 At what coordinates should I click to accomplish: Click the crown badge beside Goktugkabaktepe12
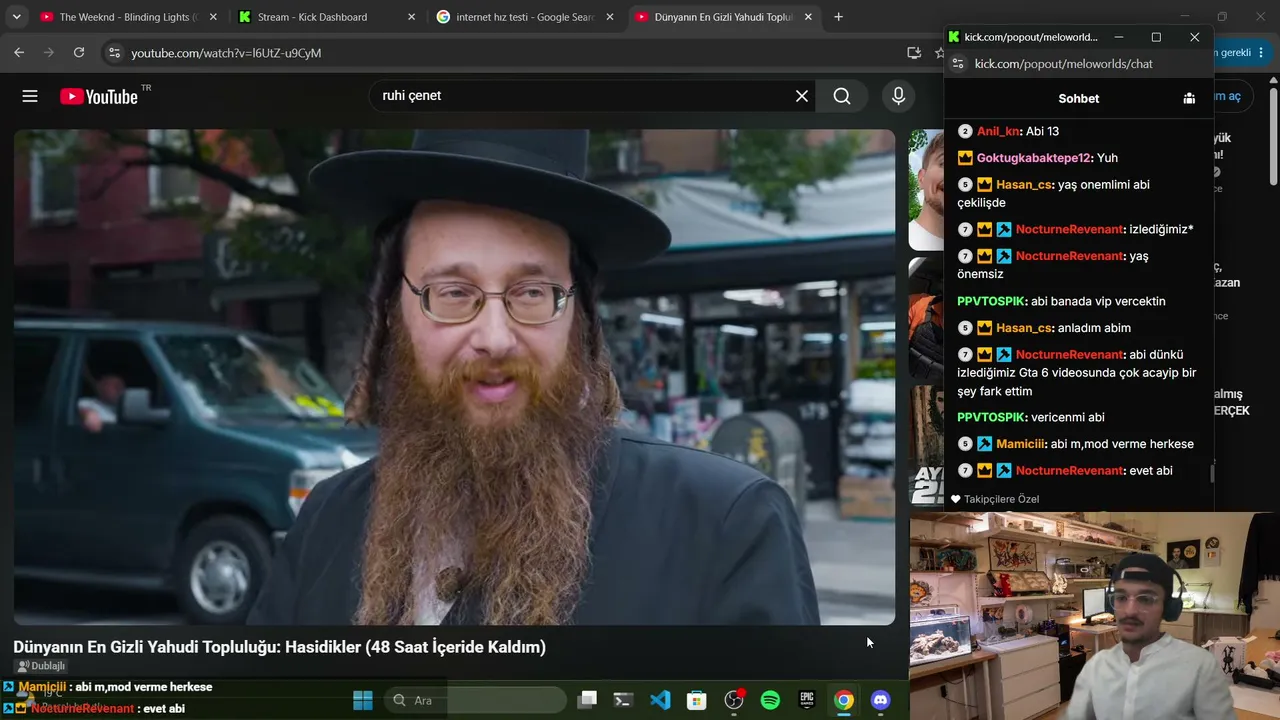(965, 158)
